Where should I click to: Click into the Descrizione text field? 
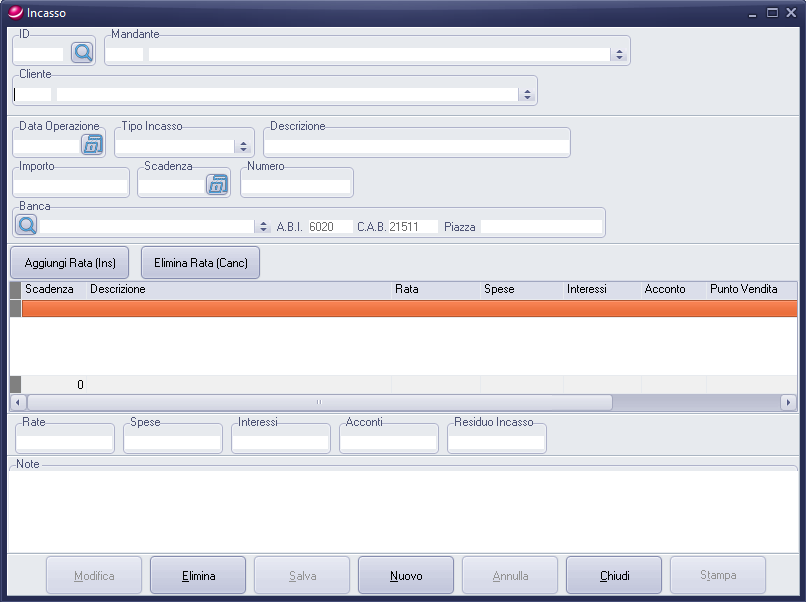click(x=416, y=146)
